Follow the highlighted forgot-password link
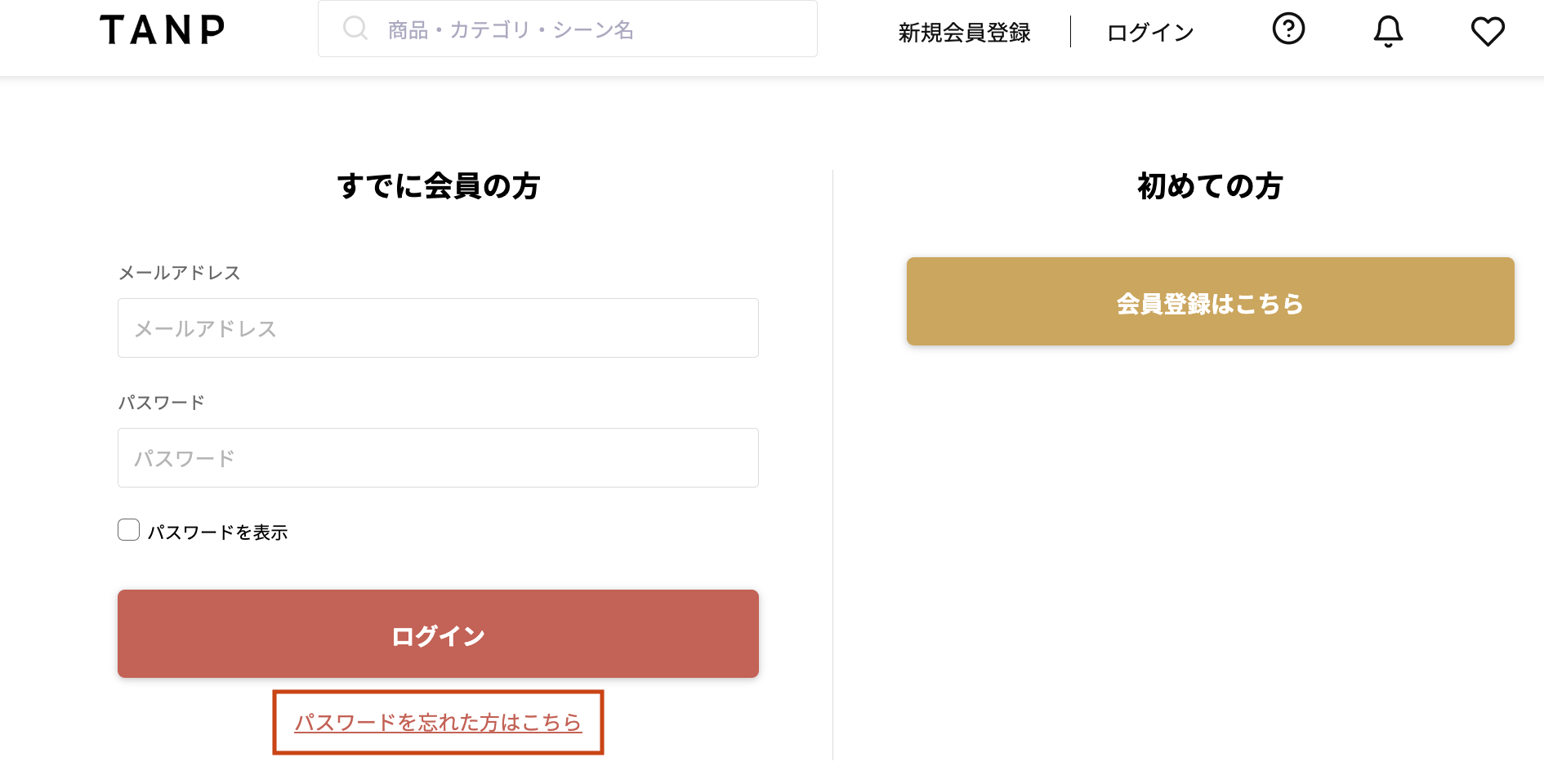 (438, 722)
